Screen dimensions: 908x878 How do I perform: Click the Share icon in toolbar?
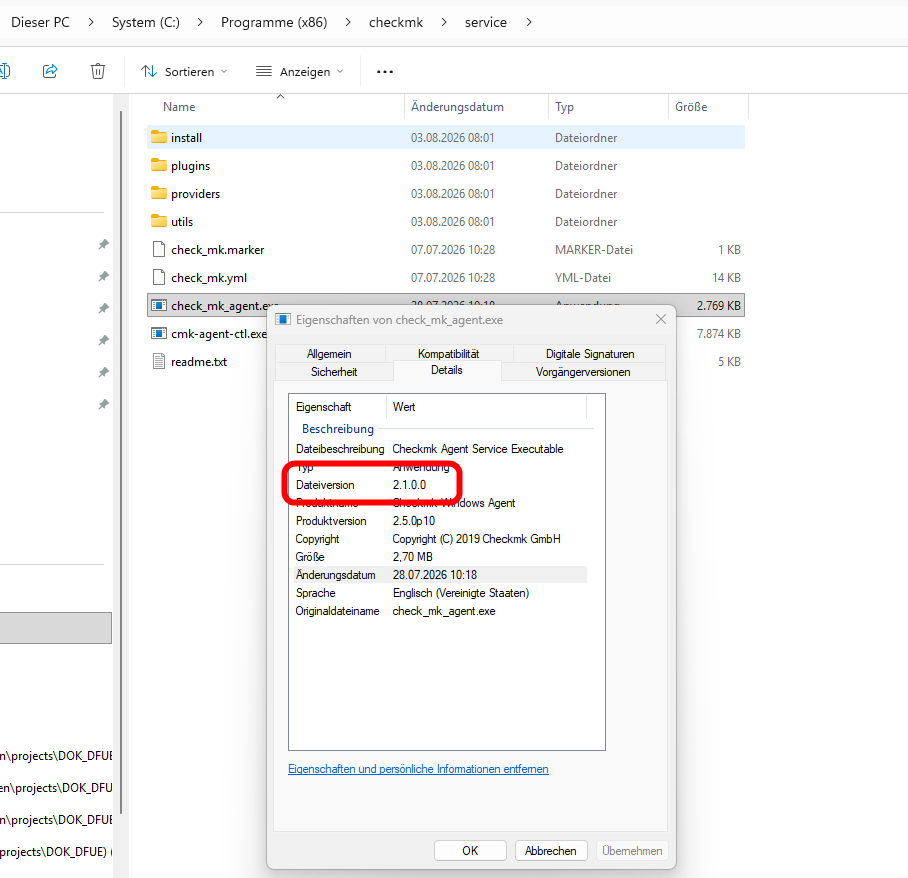point(50,71)
